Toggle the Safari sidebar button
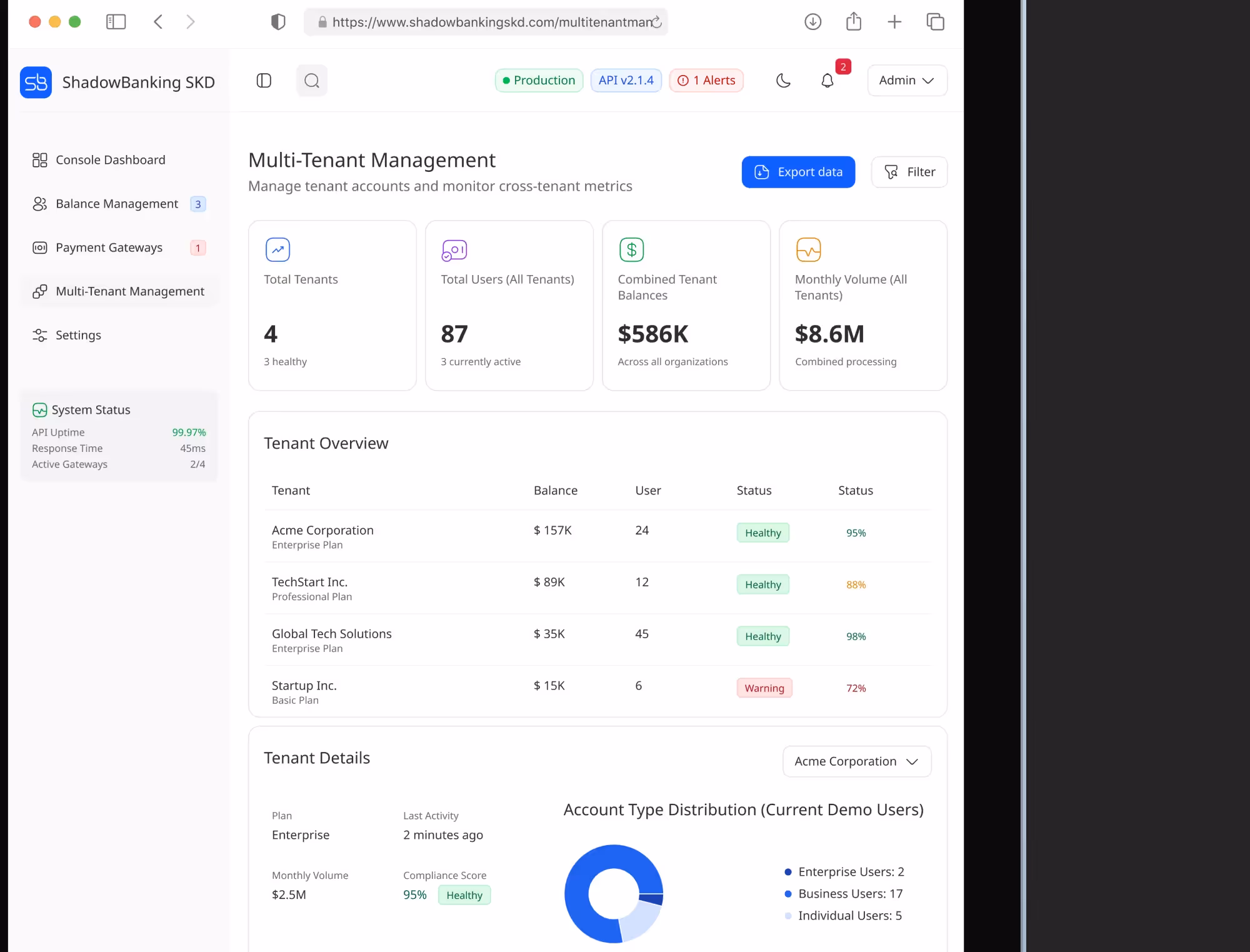 116,22
